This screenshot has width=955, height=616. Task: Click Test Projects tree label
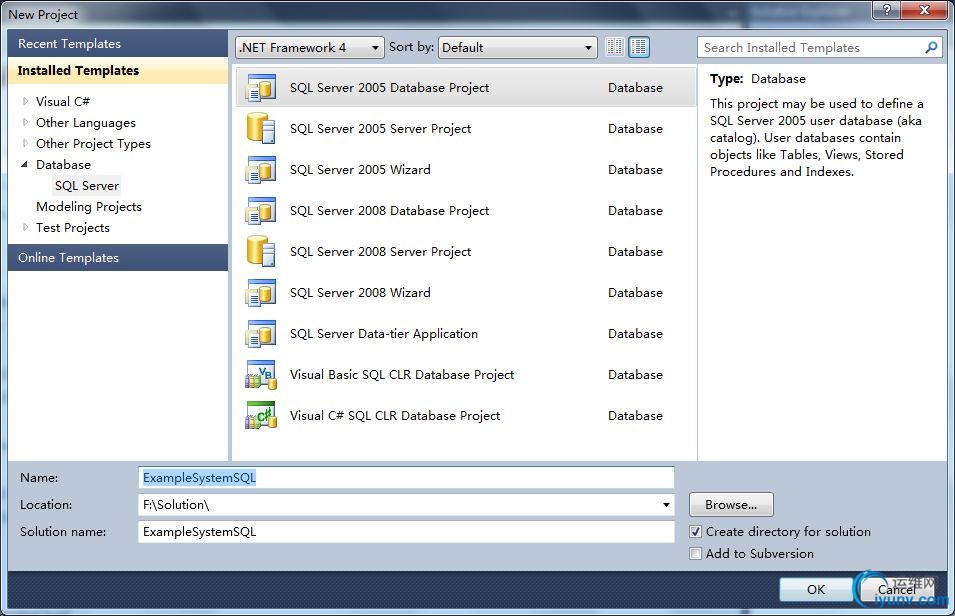[x=73, y=228]
